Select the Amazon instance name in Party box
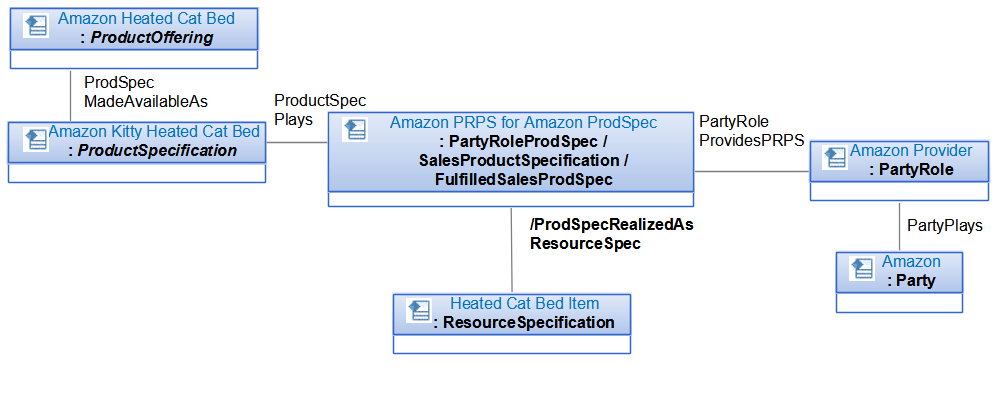This screenshot has height=411, width=1001. (911, 262)
